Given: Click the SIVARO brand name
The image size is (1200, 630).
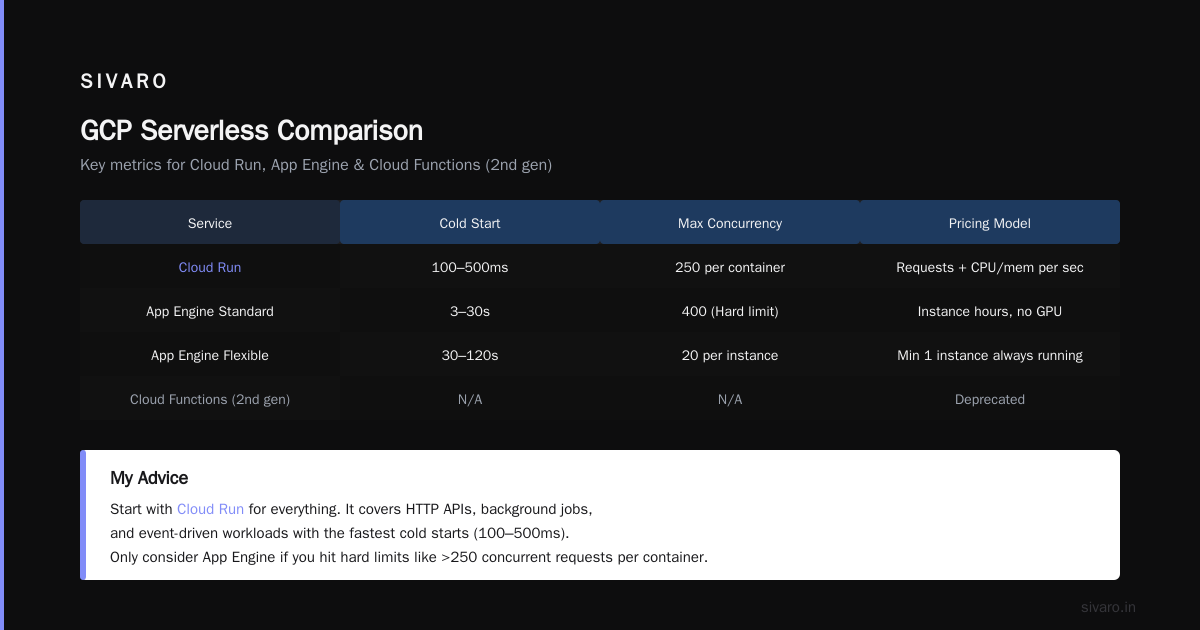Looking at the screenshot, I should 124,81.
